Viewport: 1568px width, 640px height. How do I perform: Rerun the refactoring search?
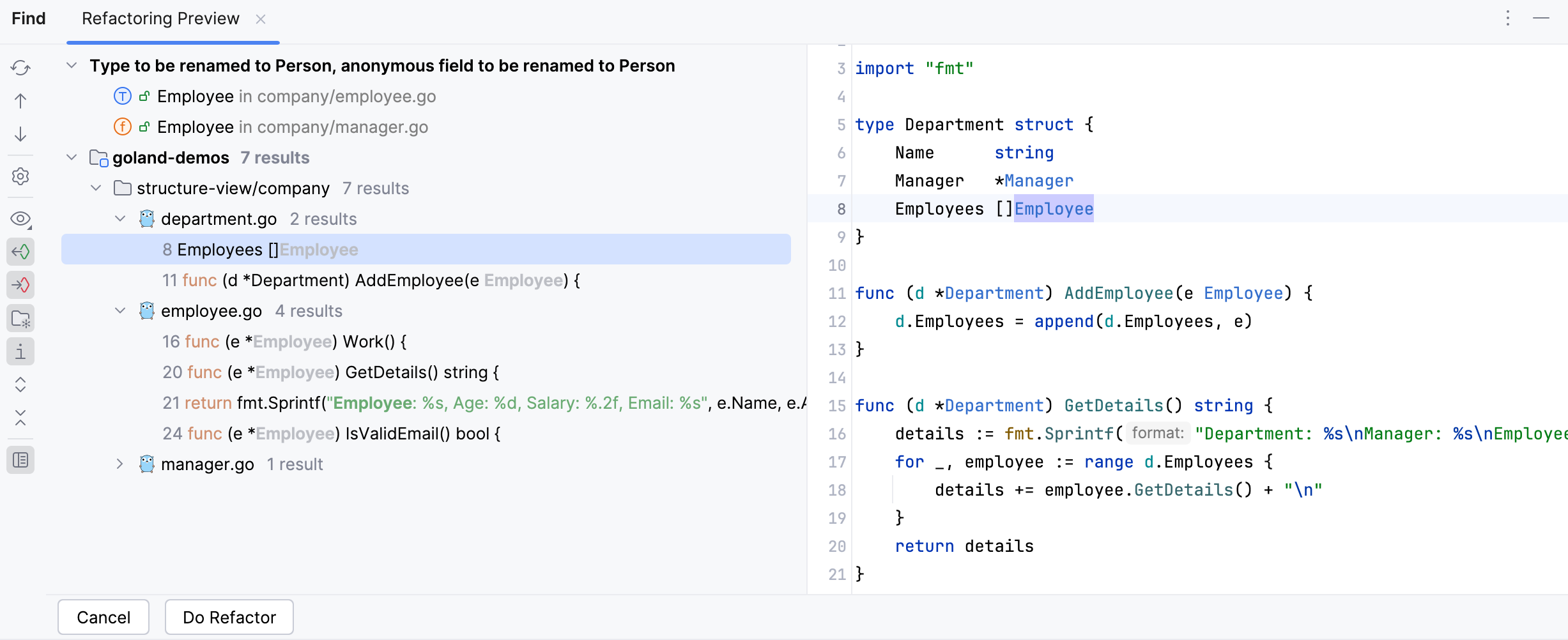[x=20, y=67]
